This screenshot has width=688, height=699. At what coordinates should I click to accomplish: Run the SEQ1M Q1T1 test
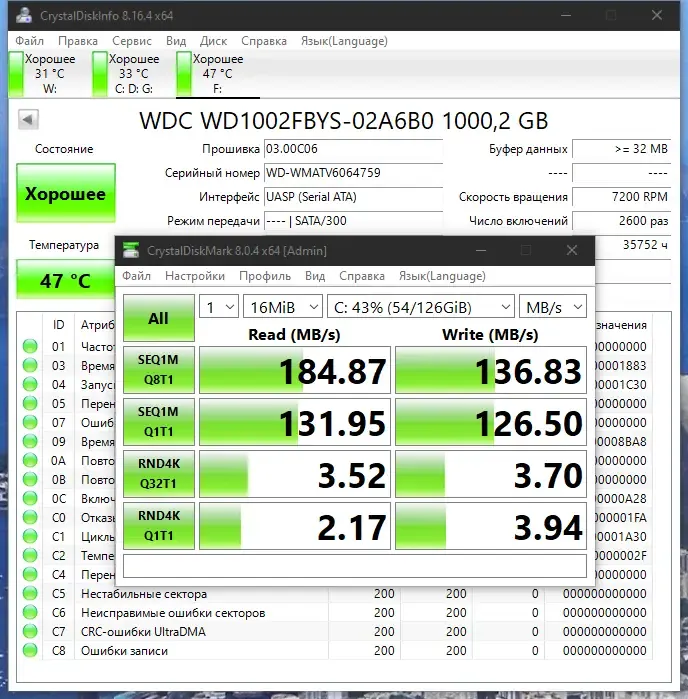click(159, 422)
